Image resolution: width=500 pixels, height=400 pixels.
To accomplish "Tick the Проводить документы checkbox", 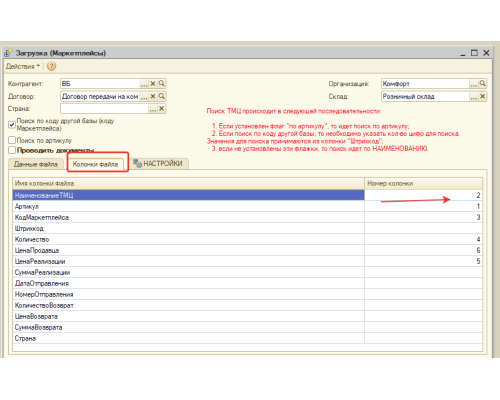I will pos(12,150).
